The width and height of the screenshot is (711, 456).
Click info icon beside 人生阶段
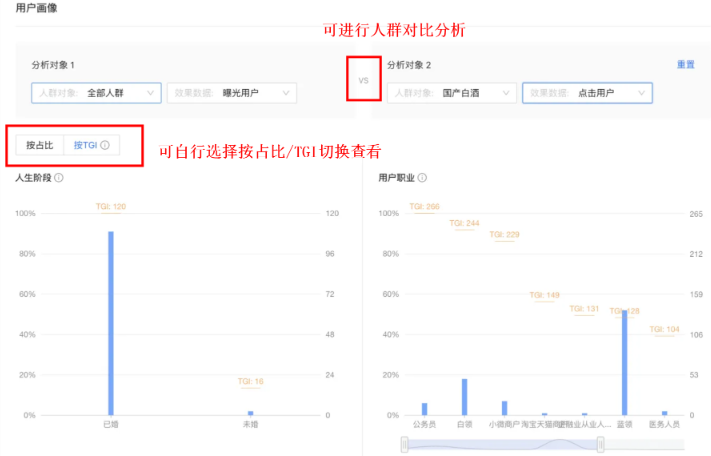tap(59, 178)
